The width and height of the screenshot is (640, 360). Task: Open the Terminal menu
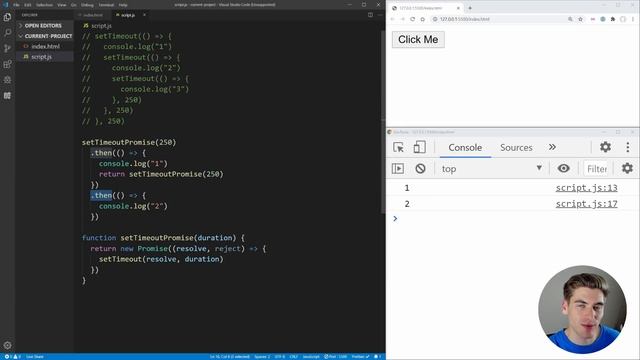pyautogui.click(x=106, y=5)
